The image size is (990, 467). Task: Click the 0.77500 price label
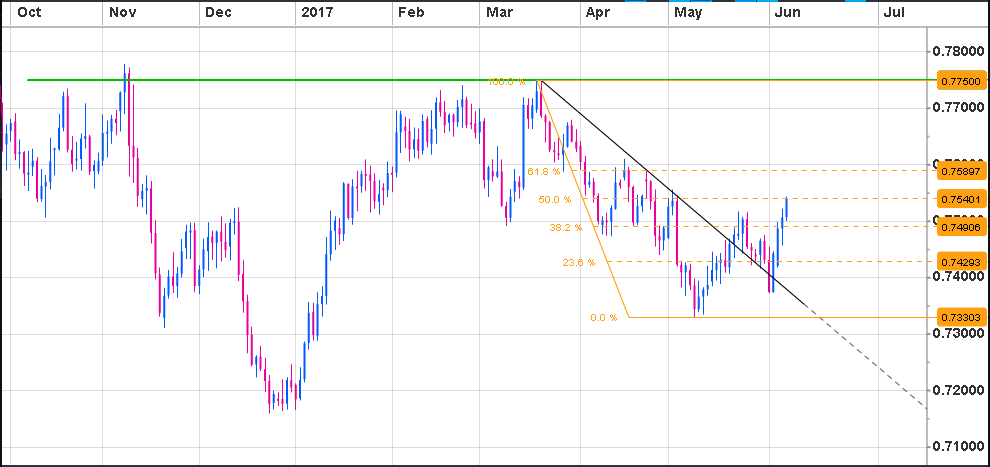pyautogui.click(x=960, y=81)
